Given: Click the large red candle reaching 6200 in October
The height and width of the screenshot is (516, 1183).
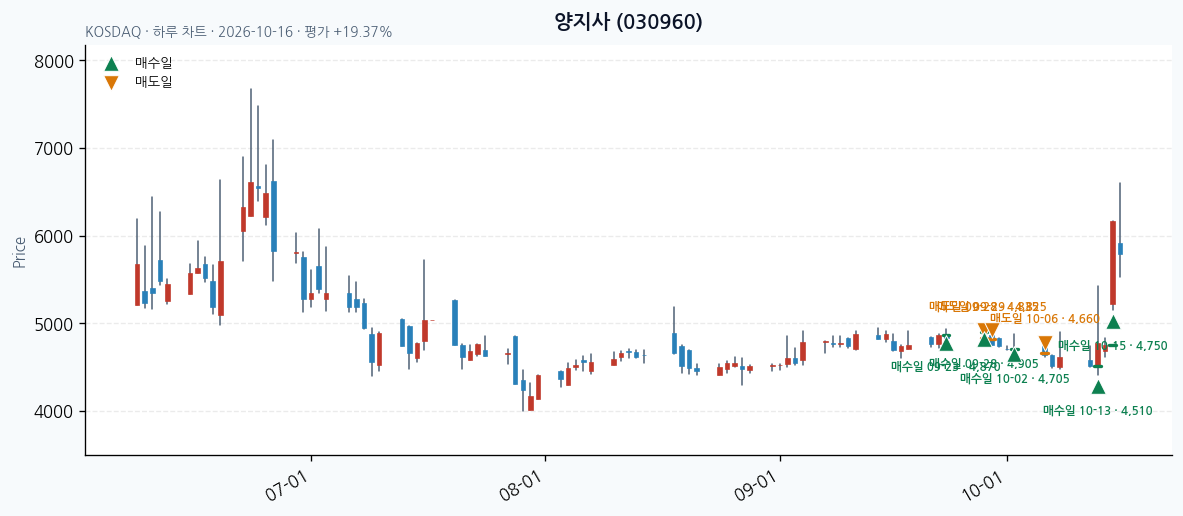Looking at the screenshot, I should coord(1113,263).
